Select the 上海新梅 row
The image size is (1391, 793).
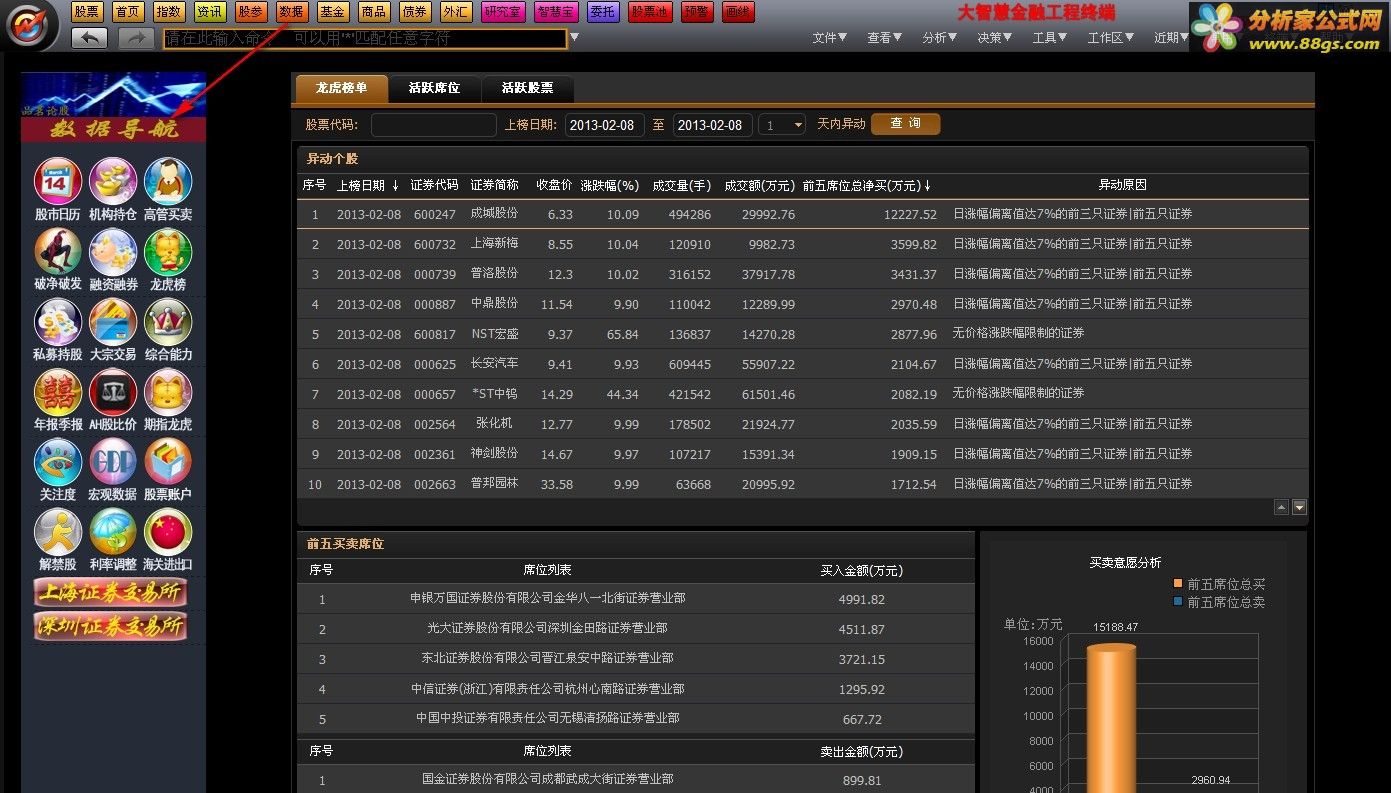click(x=802, y=244)
